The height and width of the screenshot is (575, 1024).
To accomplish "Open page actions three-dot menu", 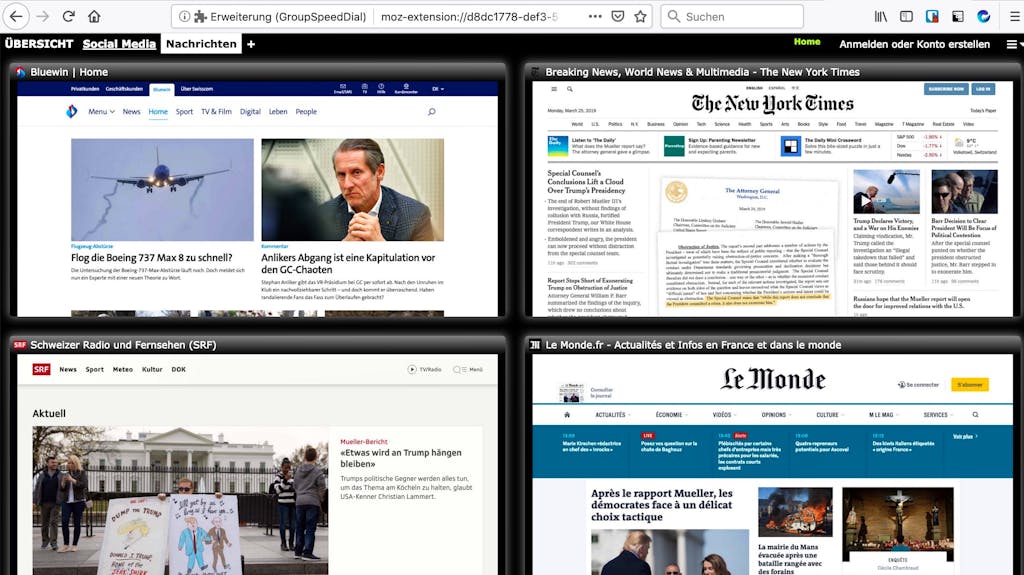I will [x=595, y=16].
